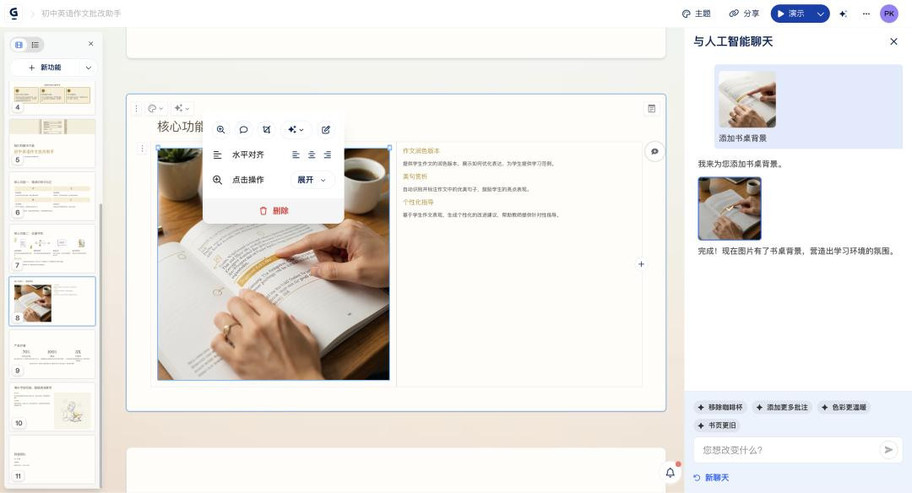This screenshot has height=493, width=912.
Task: Click the zoom image icon in popup toolbar
Action: pyautogui.click(x=221, y=130)
